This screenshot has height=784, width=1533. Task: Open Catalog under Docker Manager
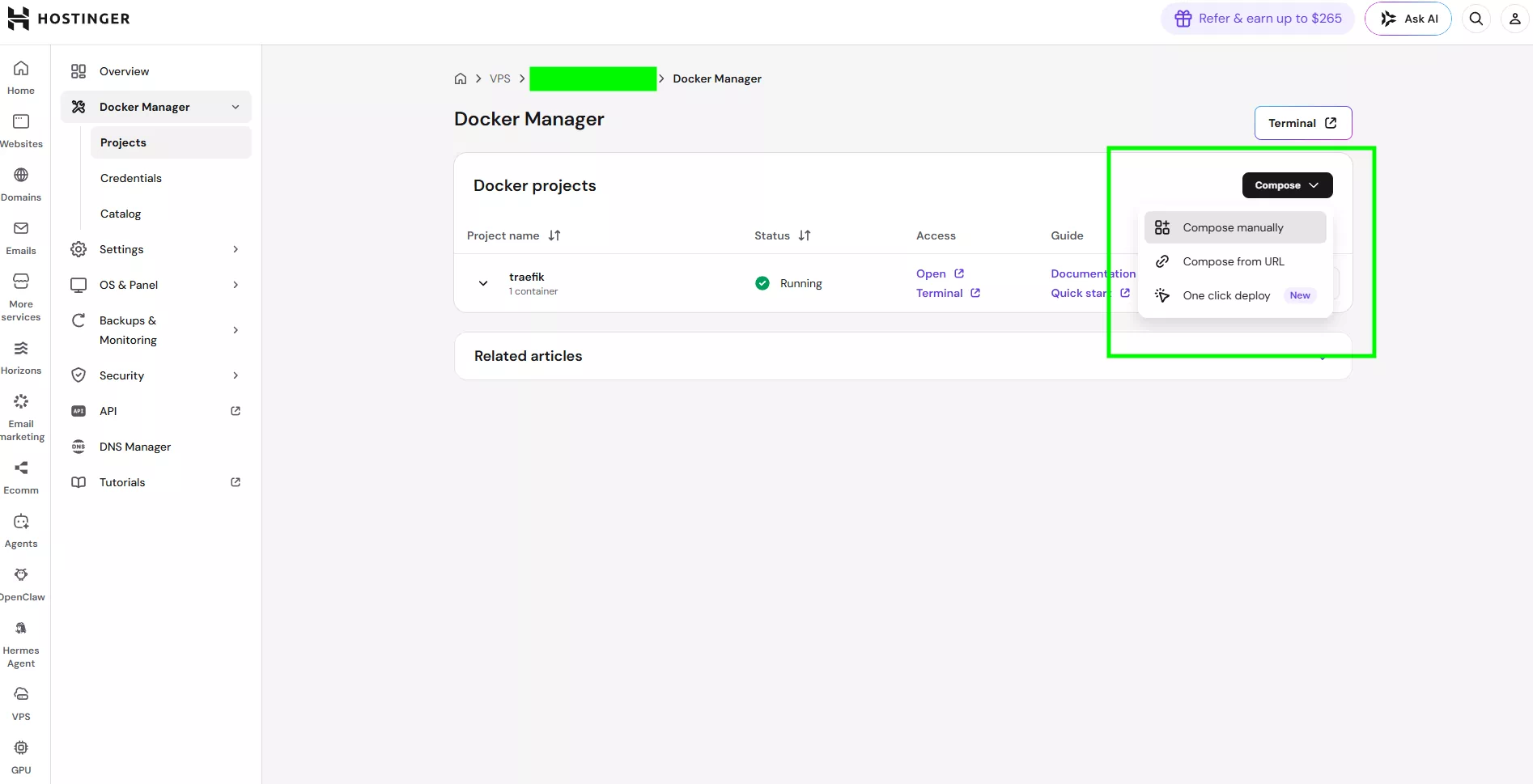tap(171, 214)
